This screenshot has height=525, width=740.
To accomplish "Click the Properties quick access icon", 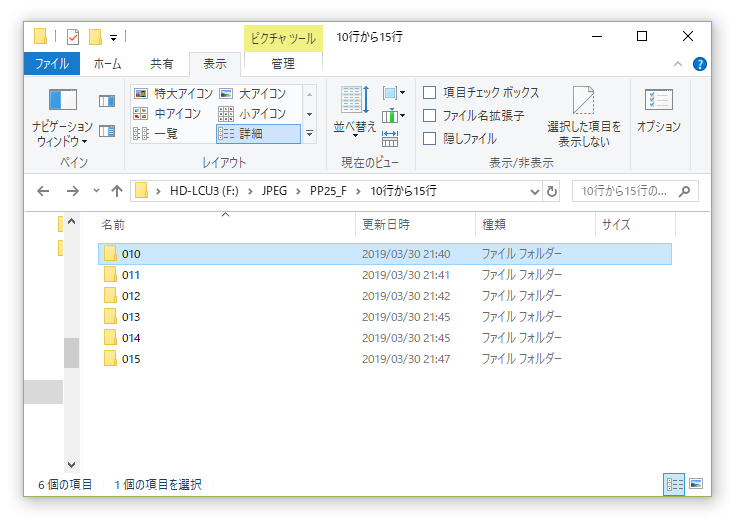I will [73, 37].
